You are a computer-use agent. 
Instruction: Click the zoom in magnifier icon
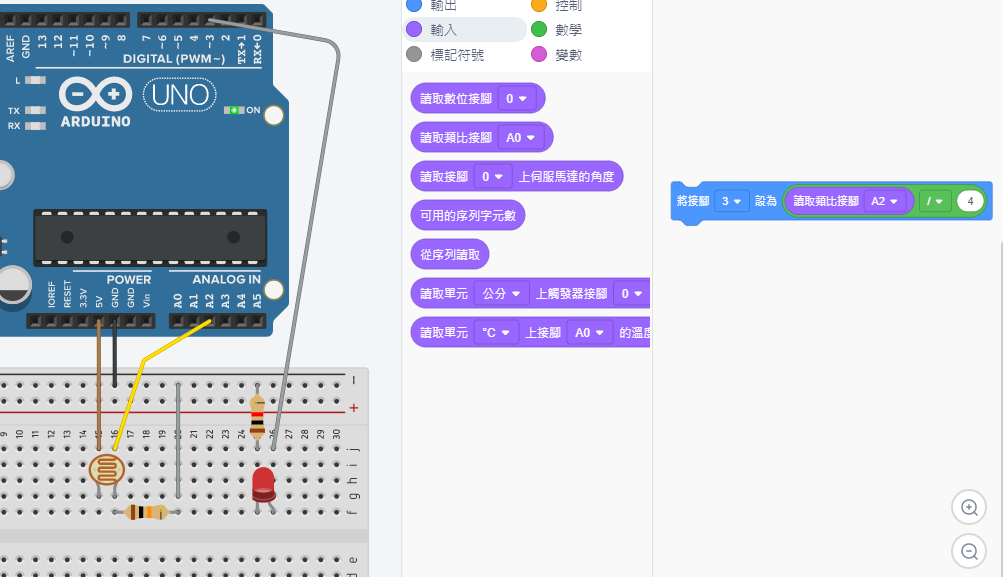[968, 508]
